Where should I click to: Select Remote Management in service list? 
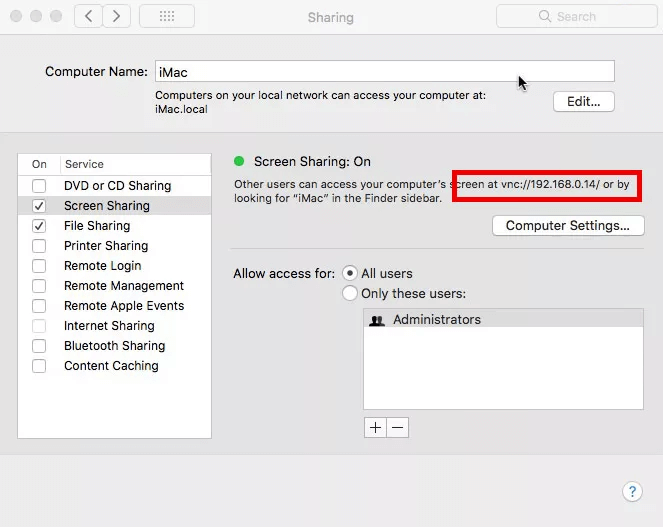point(124,286)
